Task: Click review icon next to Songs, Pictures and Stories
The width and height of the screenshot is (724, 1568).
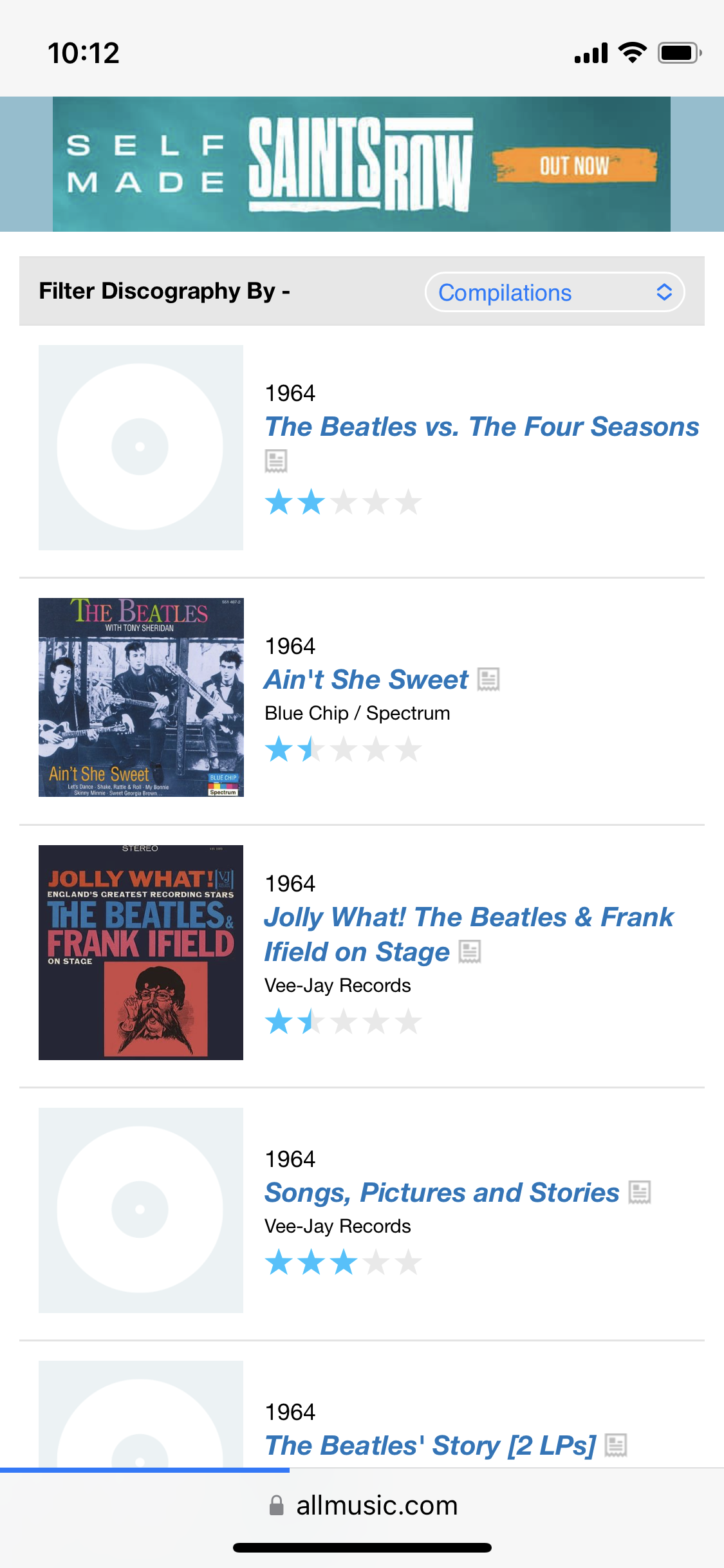Action: [640, 1192]
